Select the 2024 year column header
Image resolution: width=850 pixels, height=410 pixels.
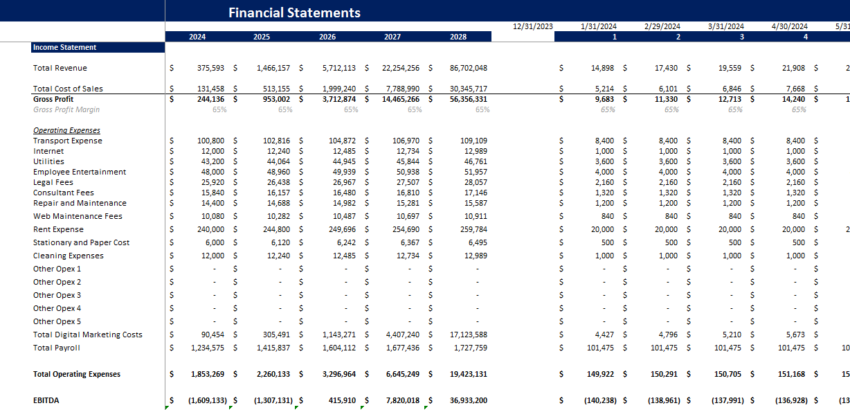pyautogui.click(x=197, y=37)
